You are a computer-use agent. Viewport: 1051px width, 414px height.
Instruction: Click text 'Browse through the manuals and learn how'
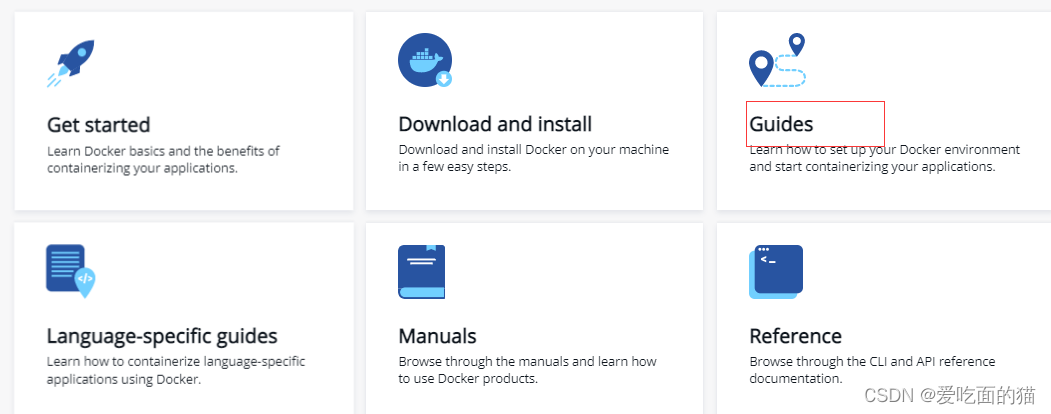coord(528,362)
